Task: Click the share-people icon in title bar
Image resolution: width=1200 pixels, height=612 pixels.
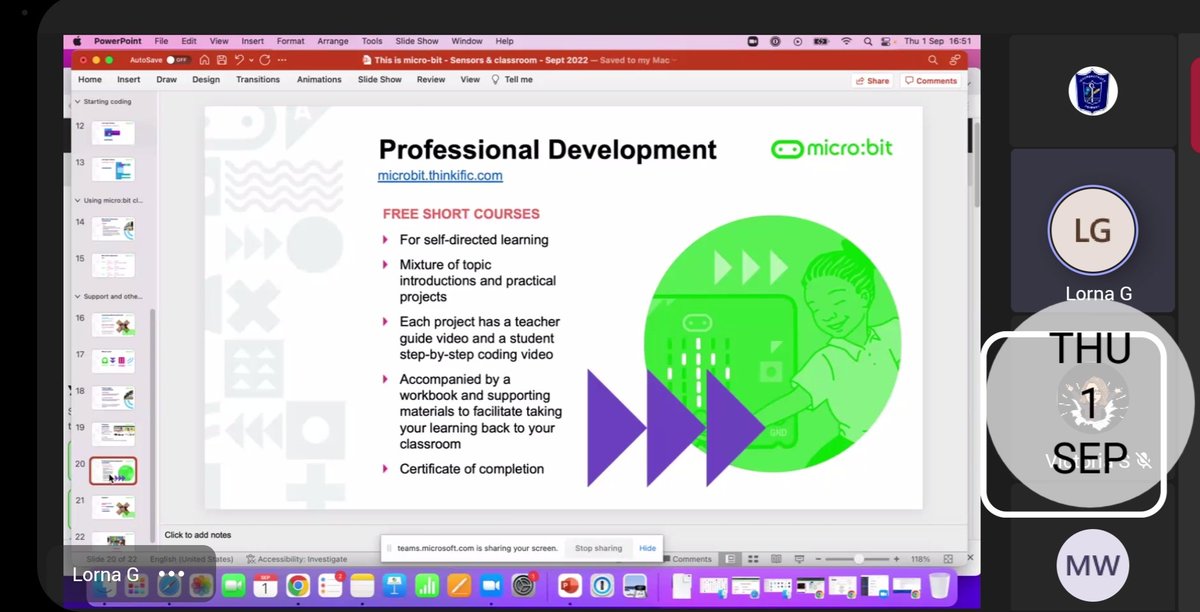Action: click(x=955, y=60)
